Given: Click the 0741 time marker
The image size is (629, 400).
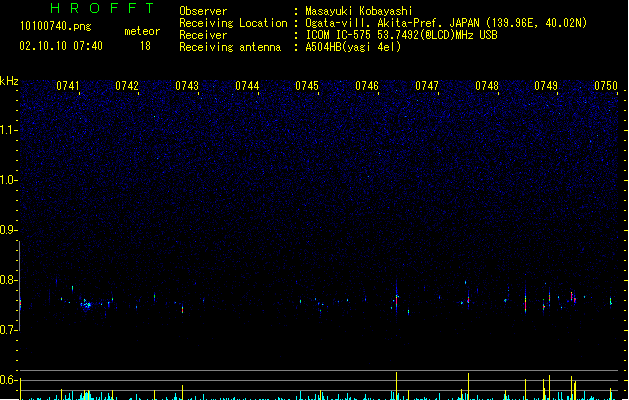Looking at the screenshot, I should coord(68,86).
